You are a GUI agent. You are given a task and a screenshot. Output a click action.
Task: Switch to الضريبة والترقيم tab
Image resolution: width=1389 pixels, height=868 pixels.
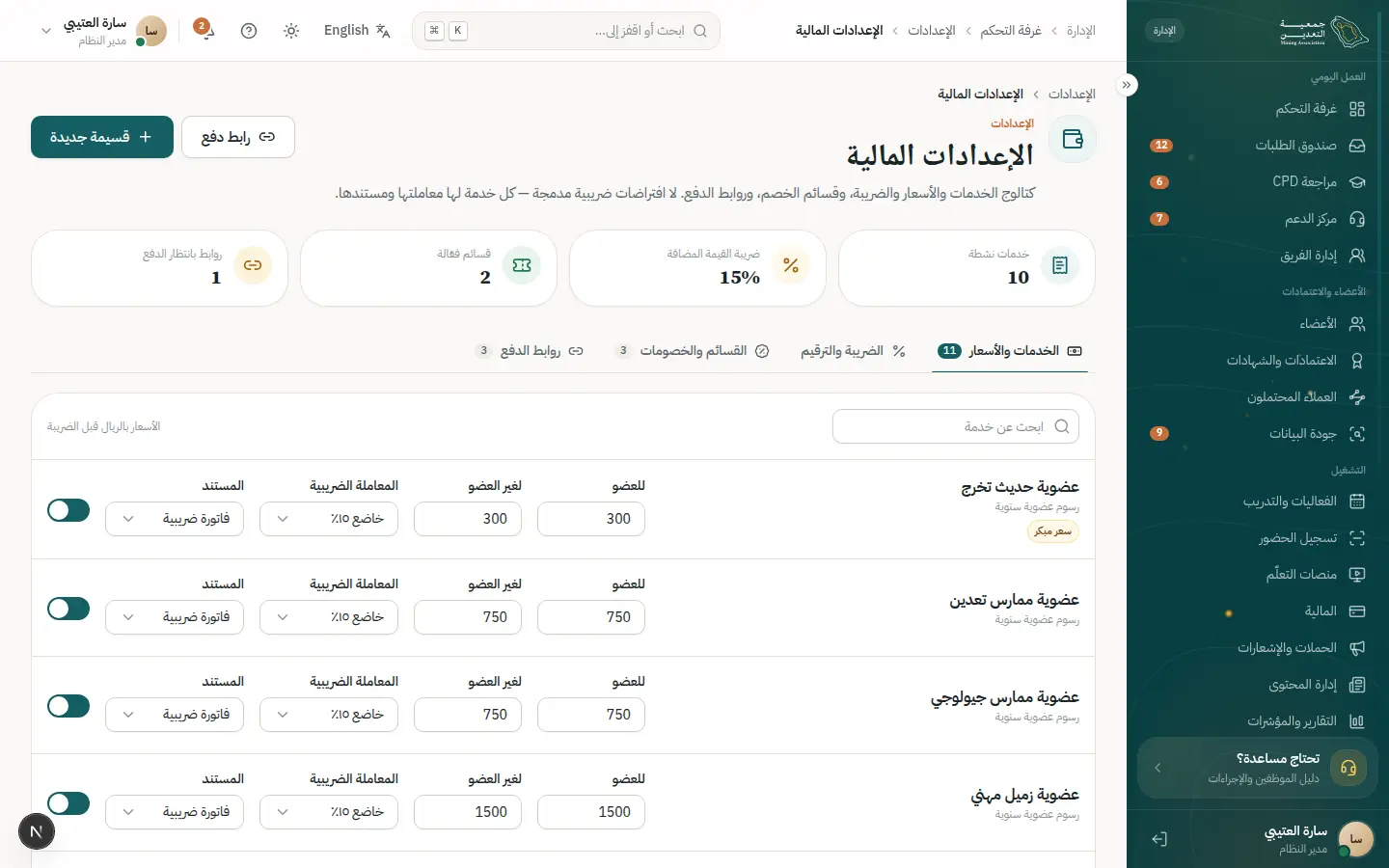coord(853,351)
